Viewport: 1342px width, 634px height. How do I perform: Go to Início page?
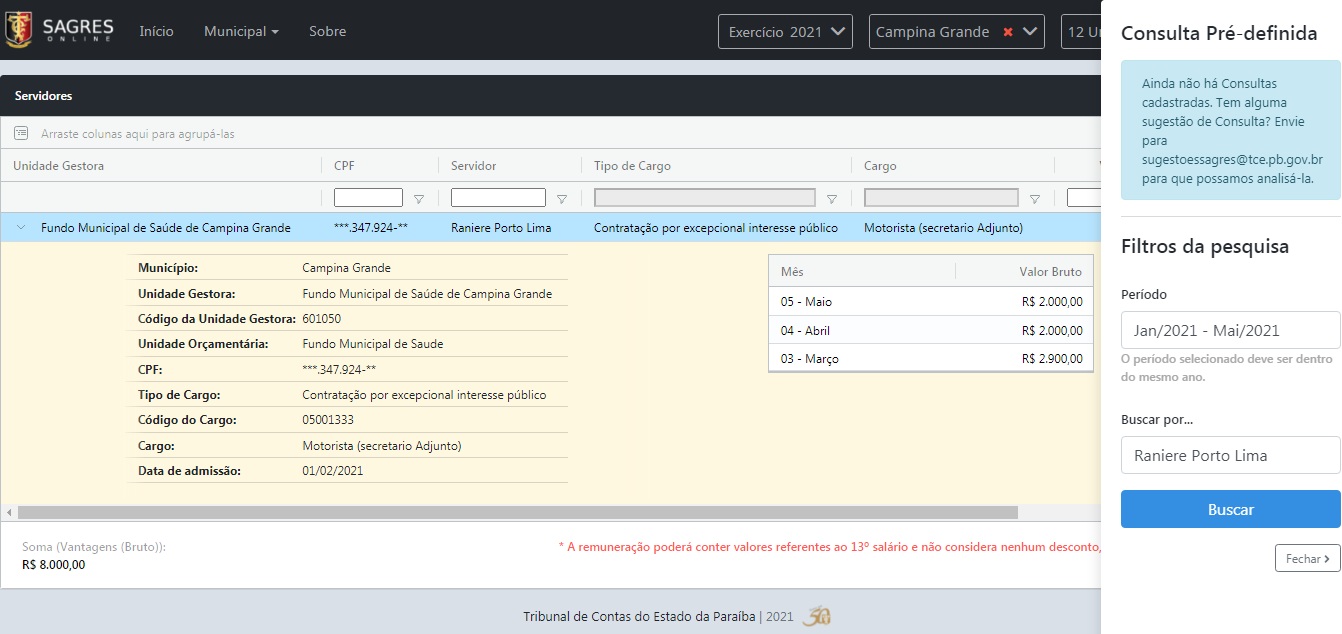click(157, 31)
